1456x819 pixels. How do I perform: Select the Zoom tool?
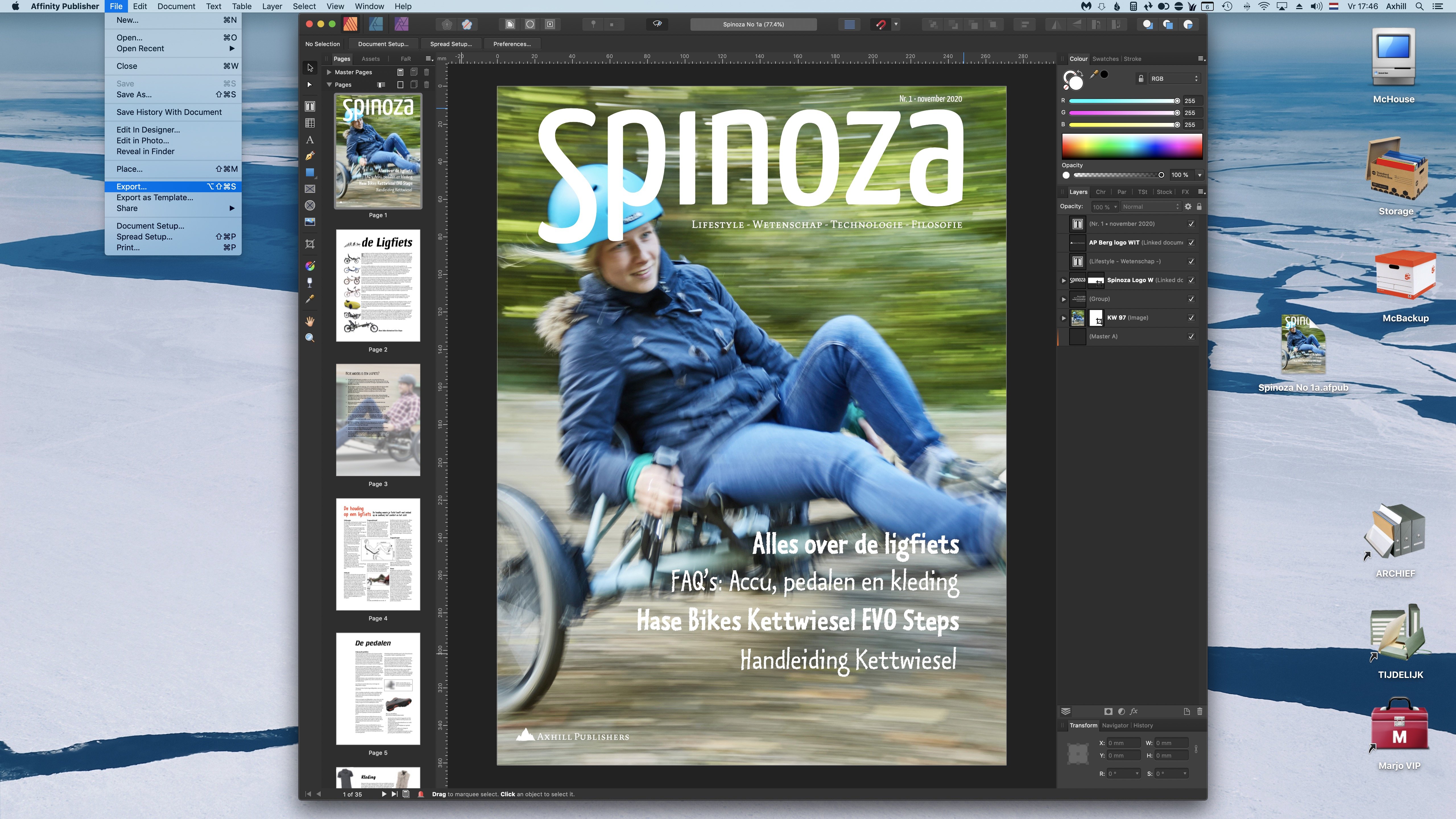tap(310, 338)
